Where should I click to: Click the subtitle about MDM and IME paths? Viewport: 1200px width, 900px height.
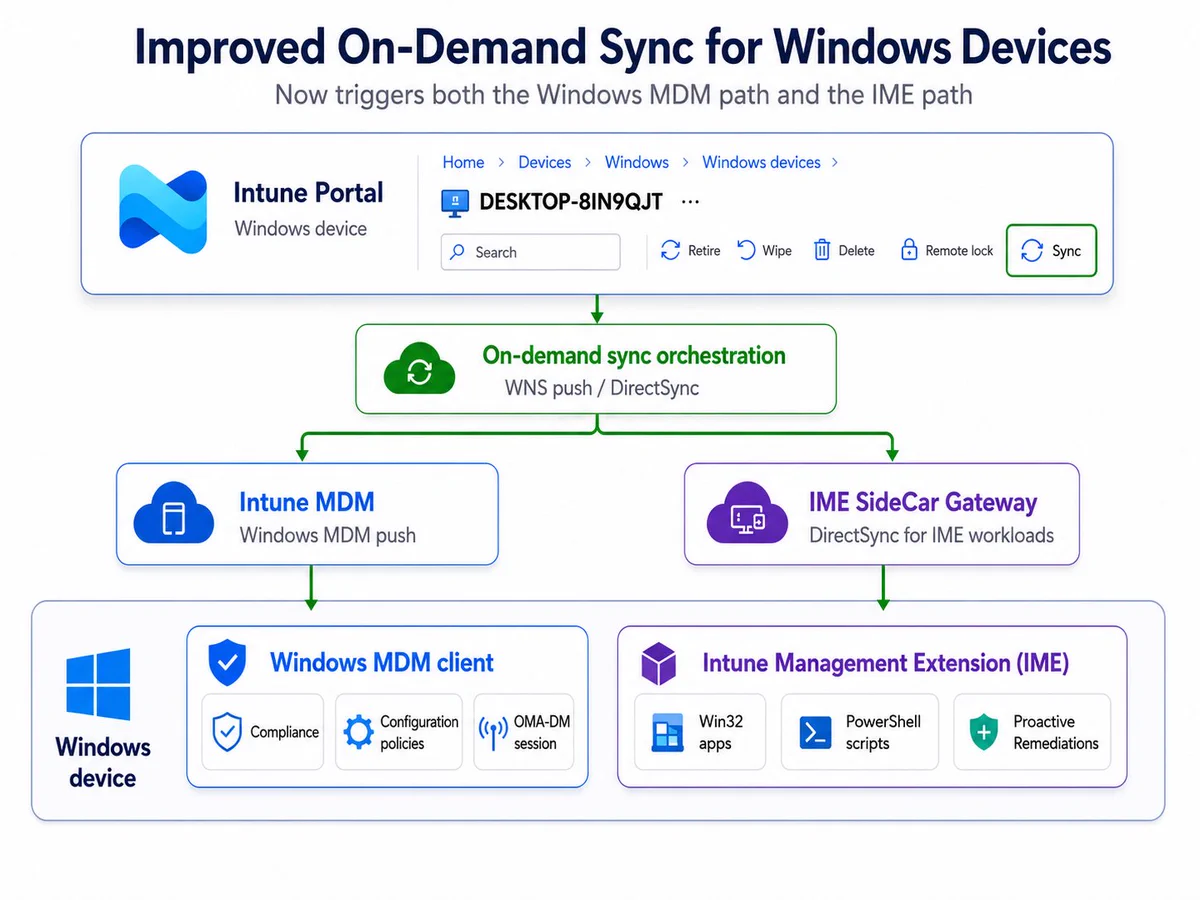click(x=624, y=95)
